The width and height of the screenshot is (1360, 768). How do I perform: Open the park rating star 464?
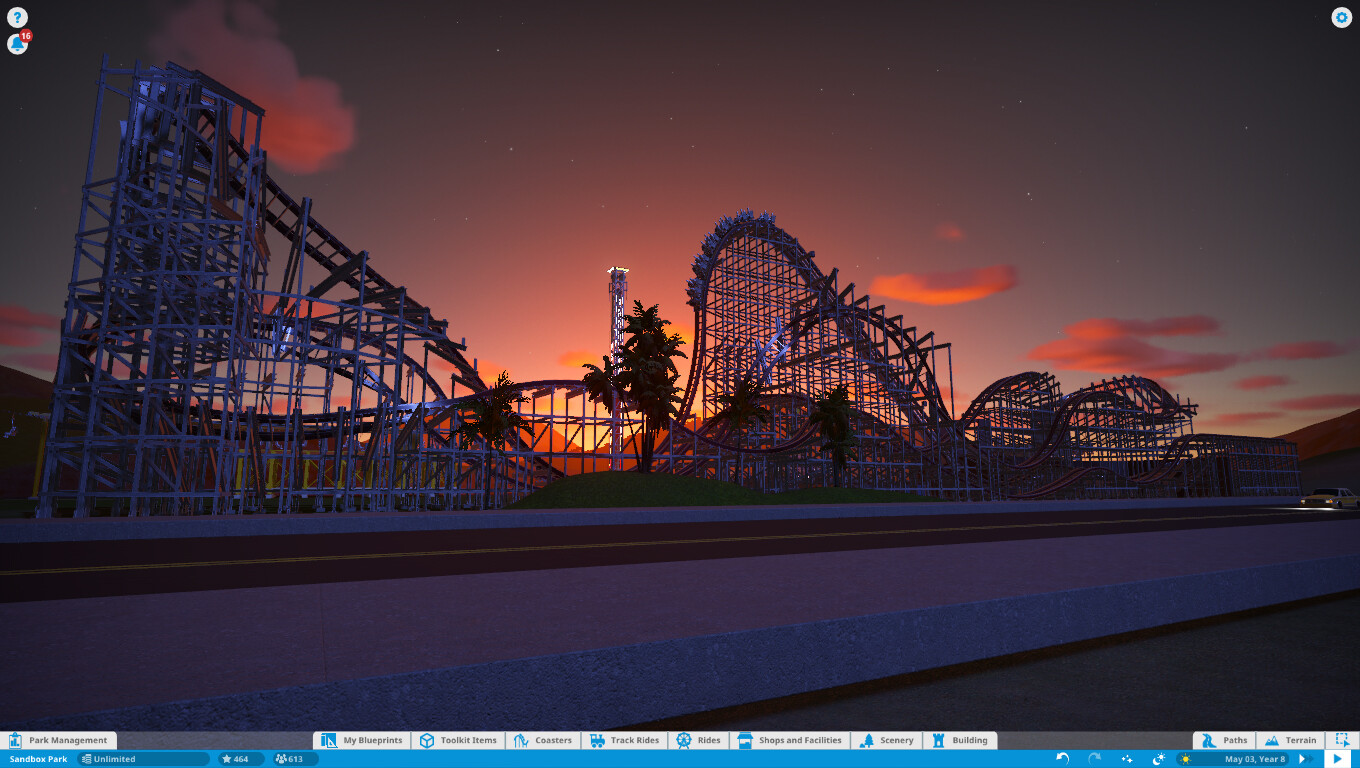tap(241, 759)
